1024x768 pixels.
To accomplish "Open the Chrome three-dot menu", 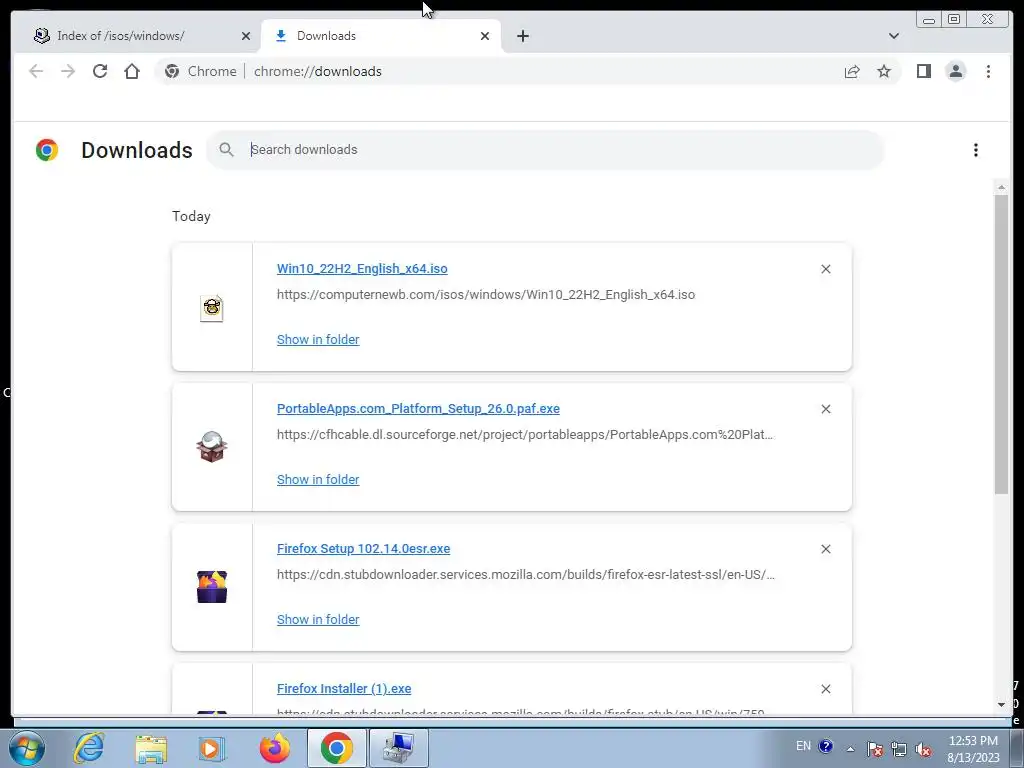I will [988, 71].
